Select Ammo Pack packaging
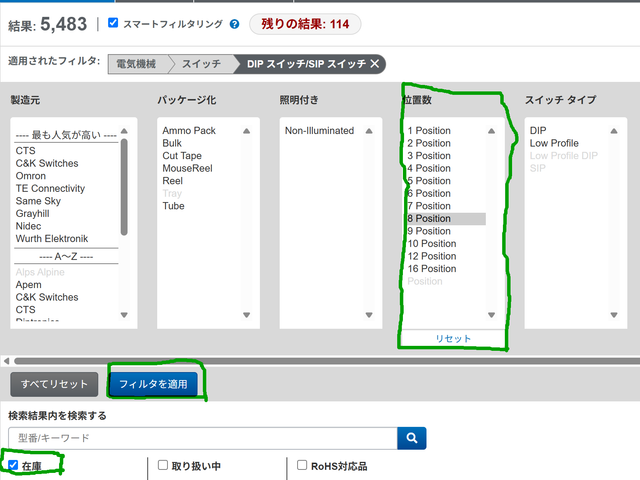This screenshot has width=640, height=480. tap(189, 131)
